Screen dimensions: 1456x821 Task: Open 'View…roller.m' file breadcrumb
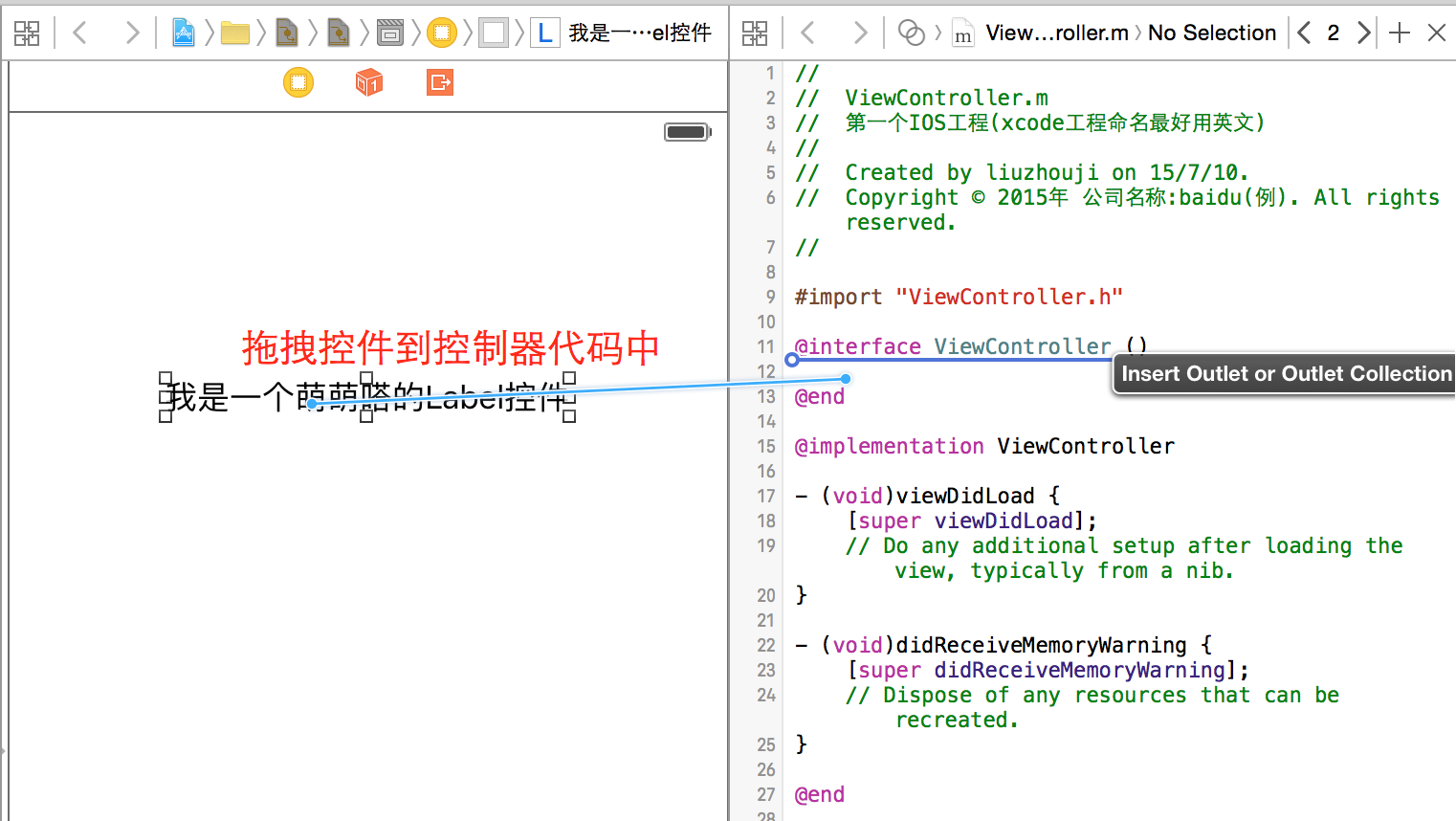tap(1057, 33)
